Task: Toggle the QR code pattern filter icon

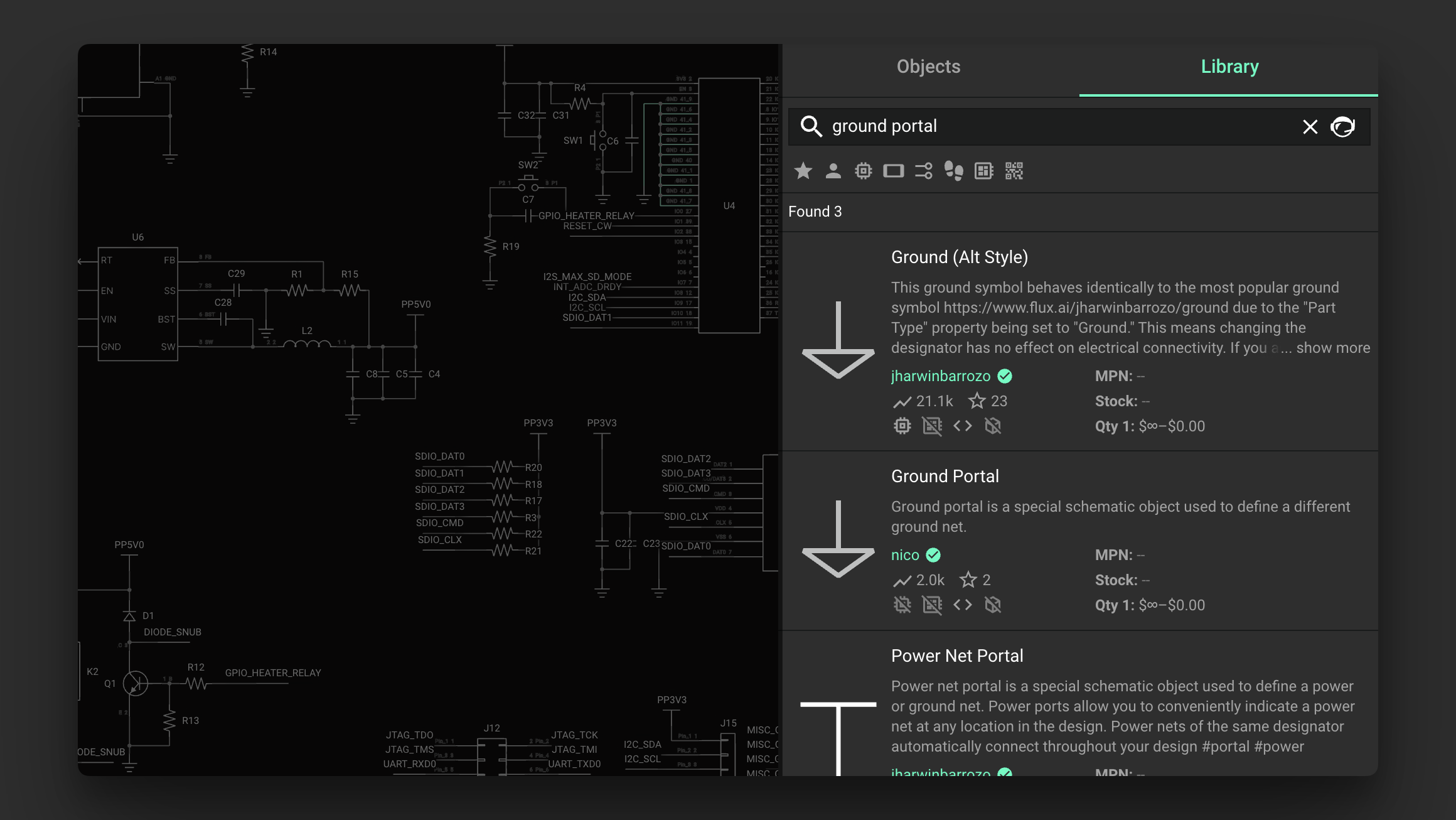Action: point(1014,171)
